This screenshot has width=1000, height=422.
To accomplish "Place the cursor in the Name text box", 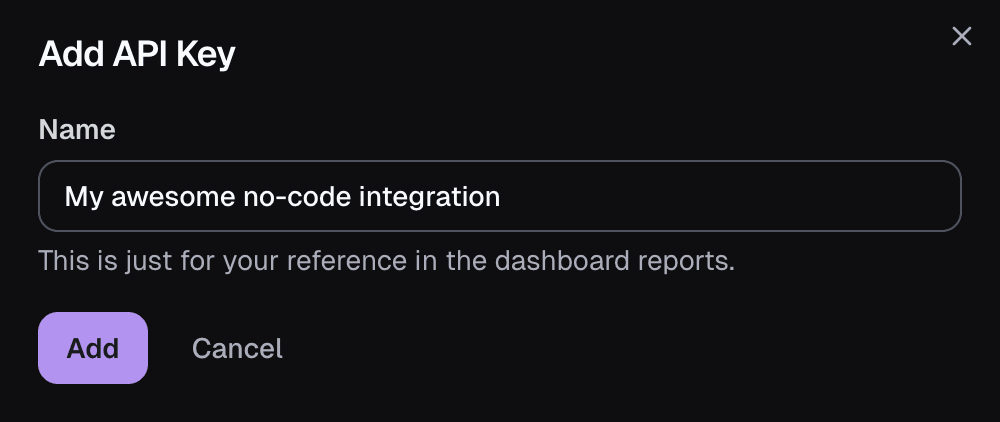I will (499, 196).
